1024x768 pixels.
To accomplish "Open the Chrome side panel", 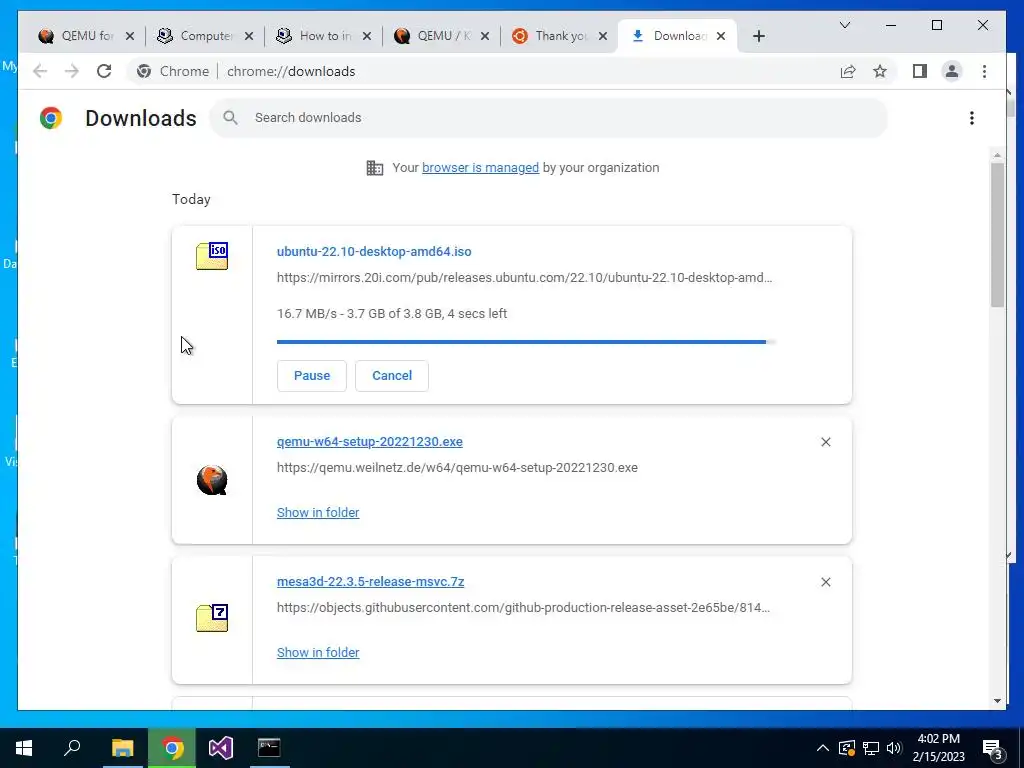I will click(920, 71).
